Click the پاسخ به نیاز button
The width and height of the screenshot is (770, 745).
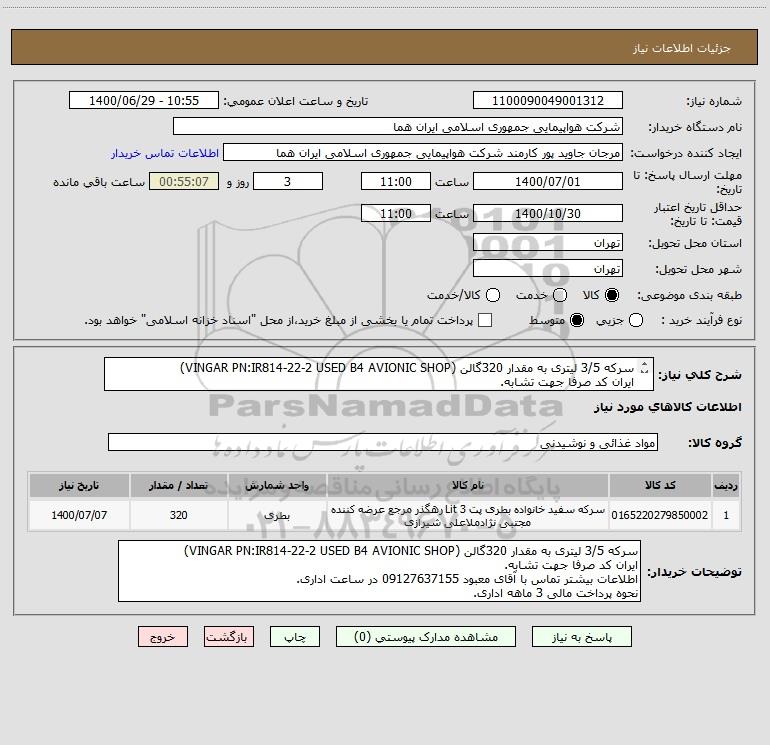[x=582, y=637]
